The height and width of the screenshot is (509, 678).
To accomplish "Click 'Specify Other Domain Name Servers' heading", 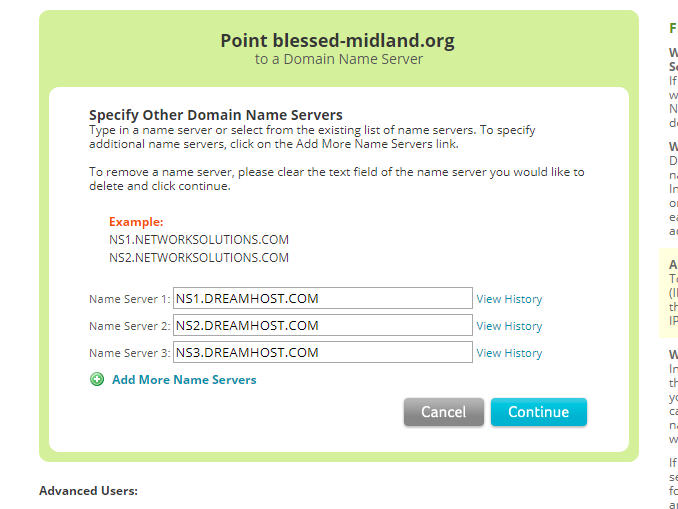I will point(216,115).
